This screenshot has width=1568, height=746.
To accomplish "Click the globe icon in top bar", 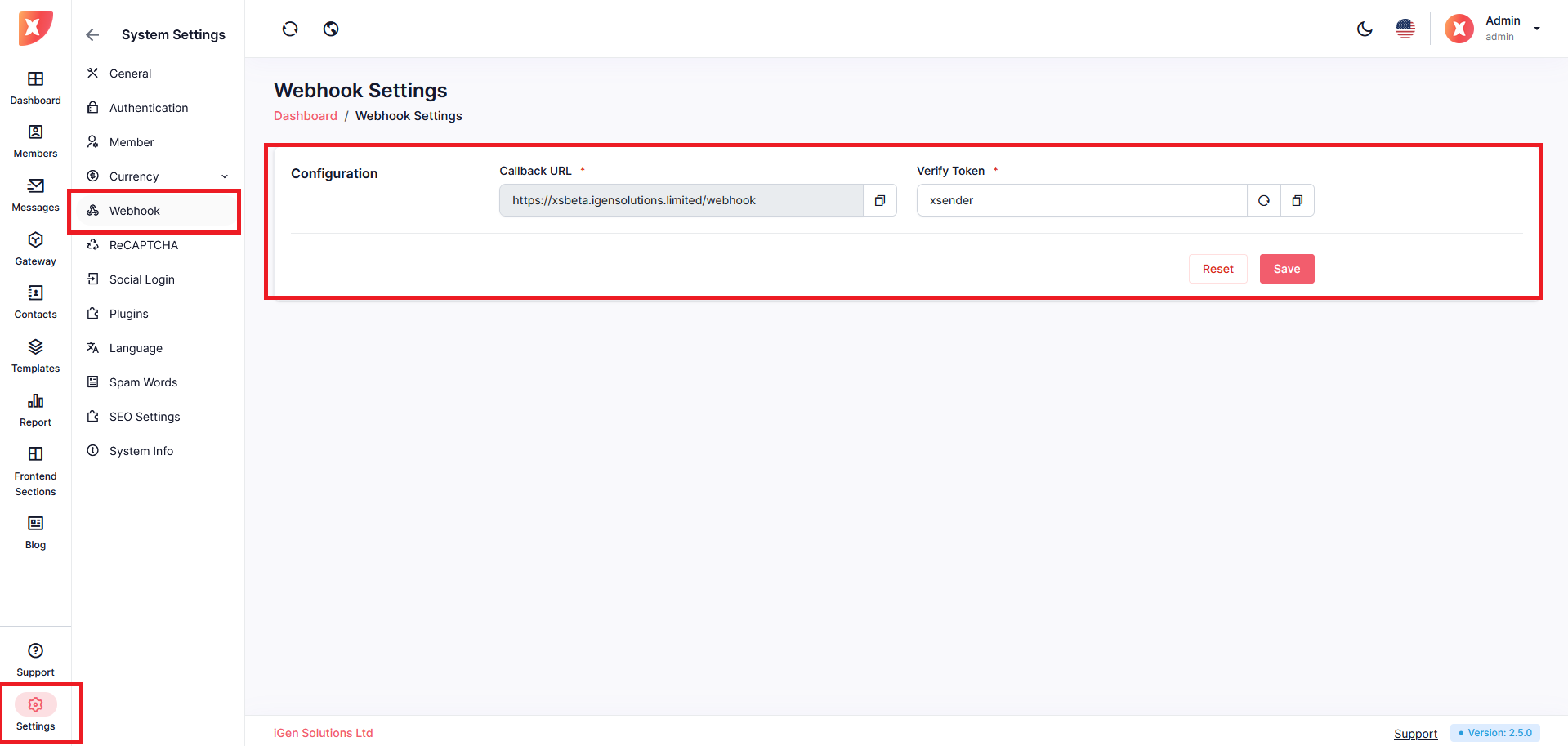I will click(331, 29).
